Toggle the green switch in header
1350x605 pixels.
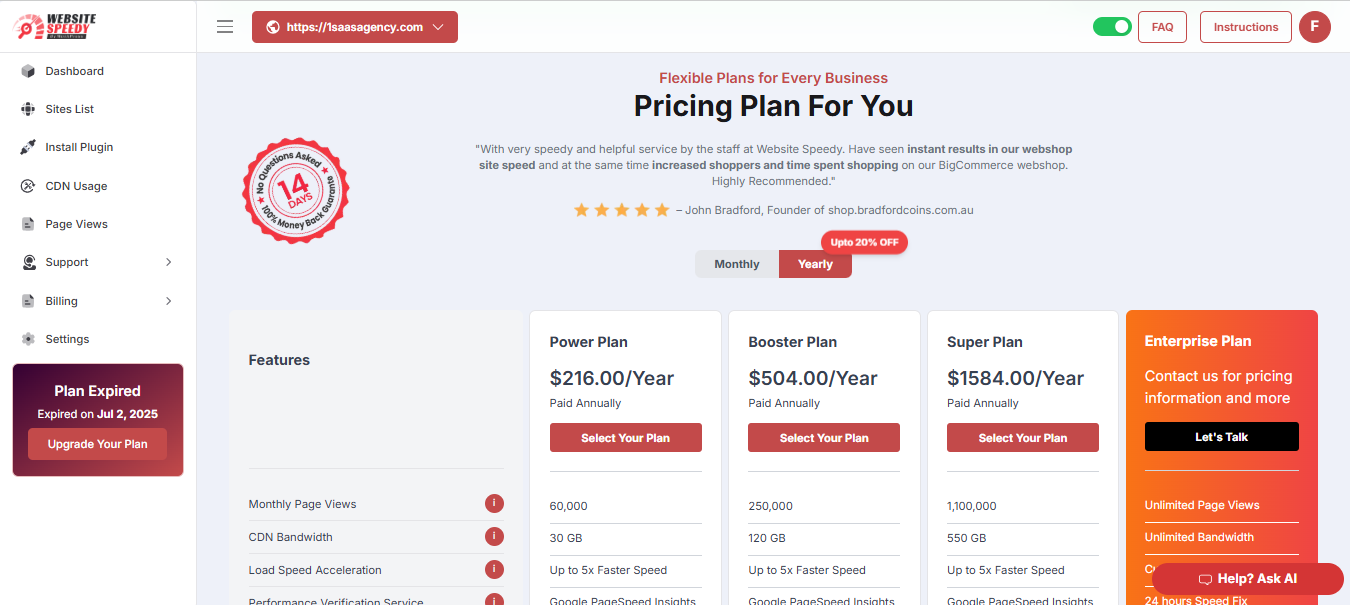1112,27
